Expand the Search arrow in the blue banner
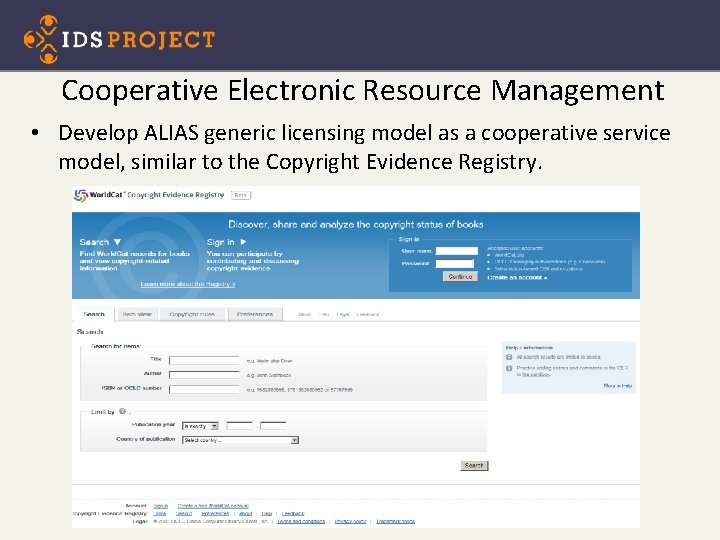Viewport: 720px width, 540px height. pyautogui.click(x=117, y=242)
